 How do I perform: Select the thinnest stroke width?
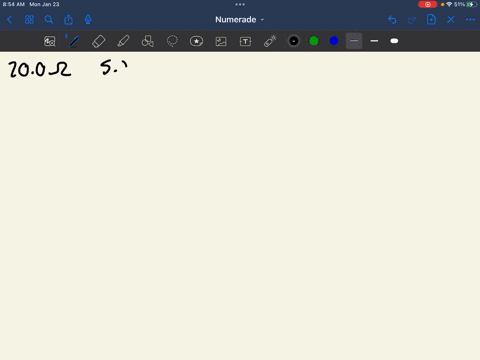[354, 41]
